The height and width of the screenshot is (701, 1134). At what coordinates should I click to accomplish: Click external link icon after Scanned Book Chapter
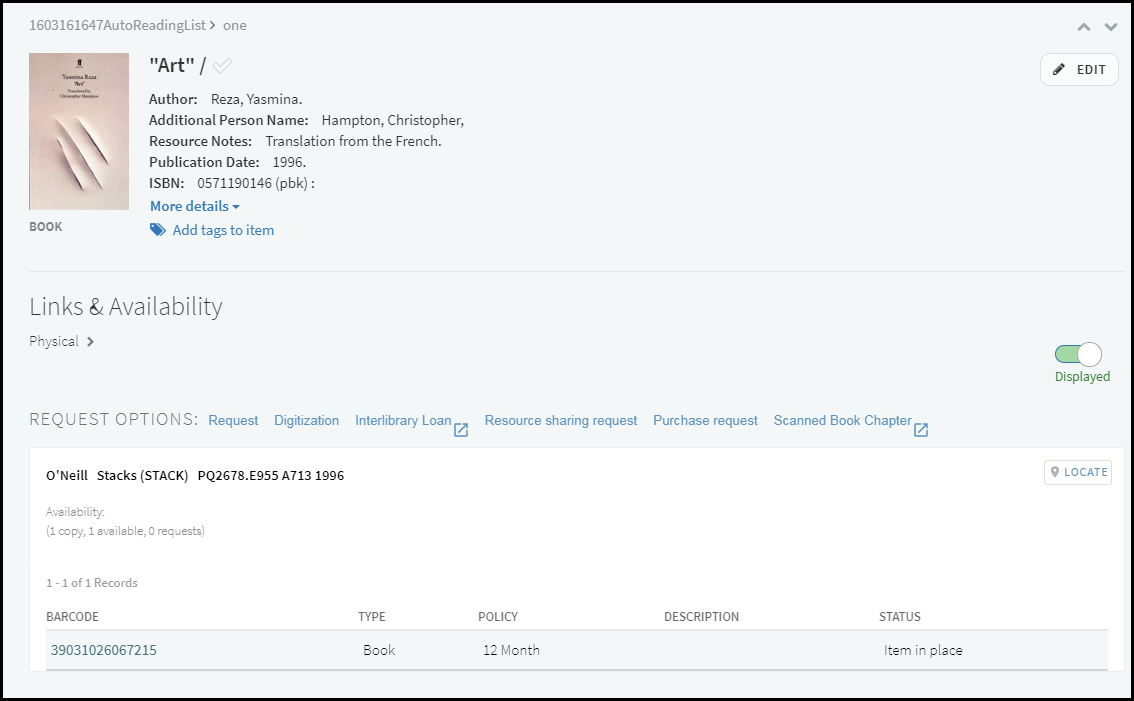coord(921,430)
